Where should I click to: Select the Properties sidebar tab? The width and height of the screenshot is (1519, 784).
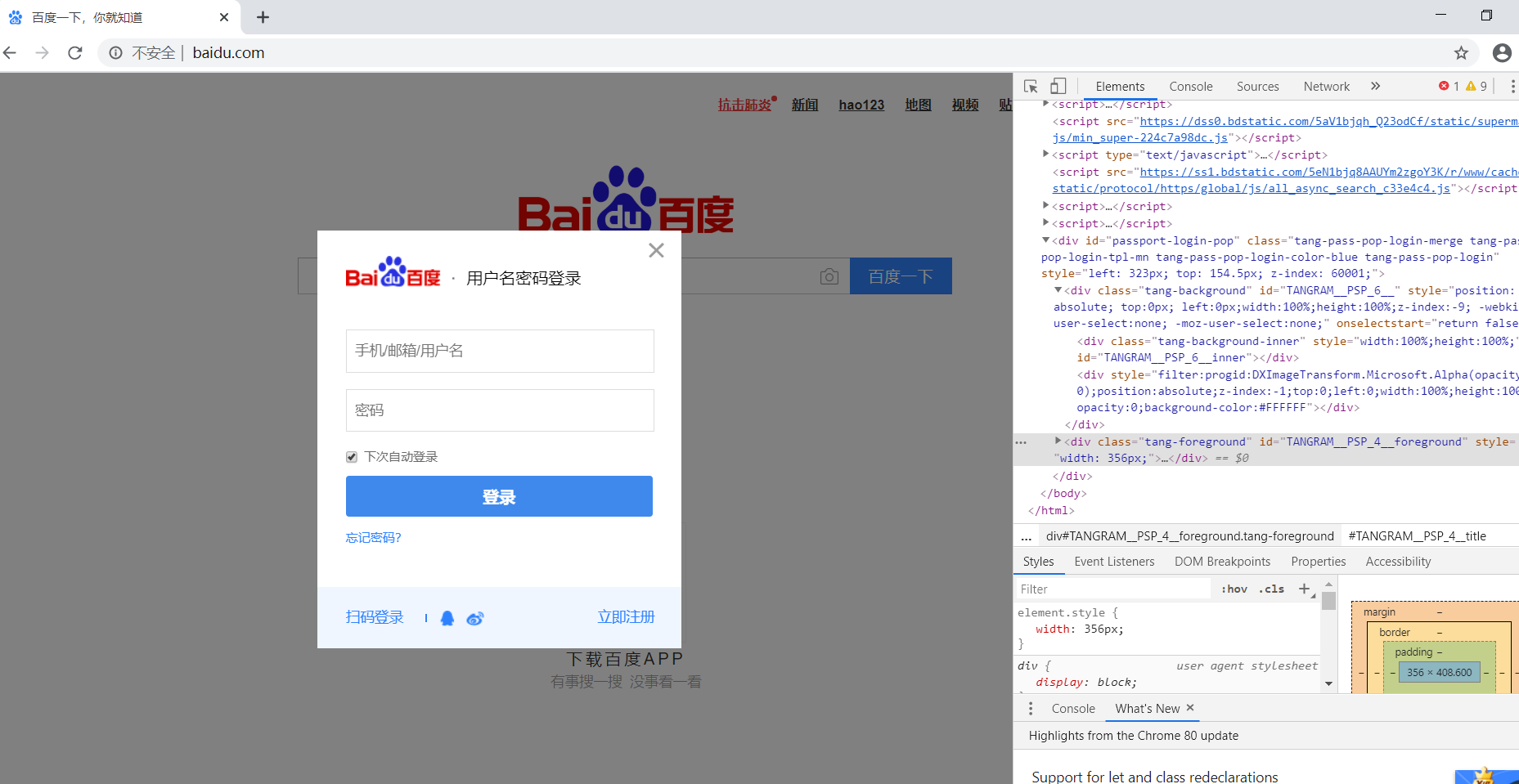(1319, 562)
